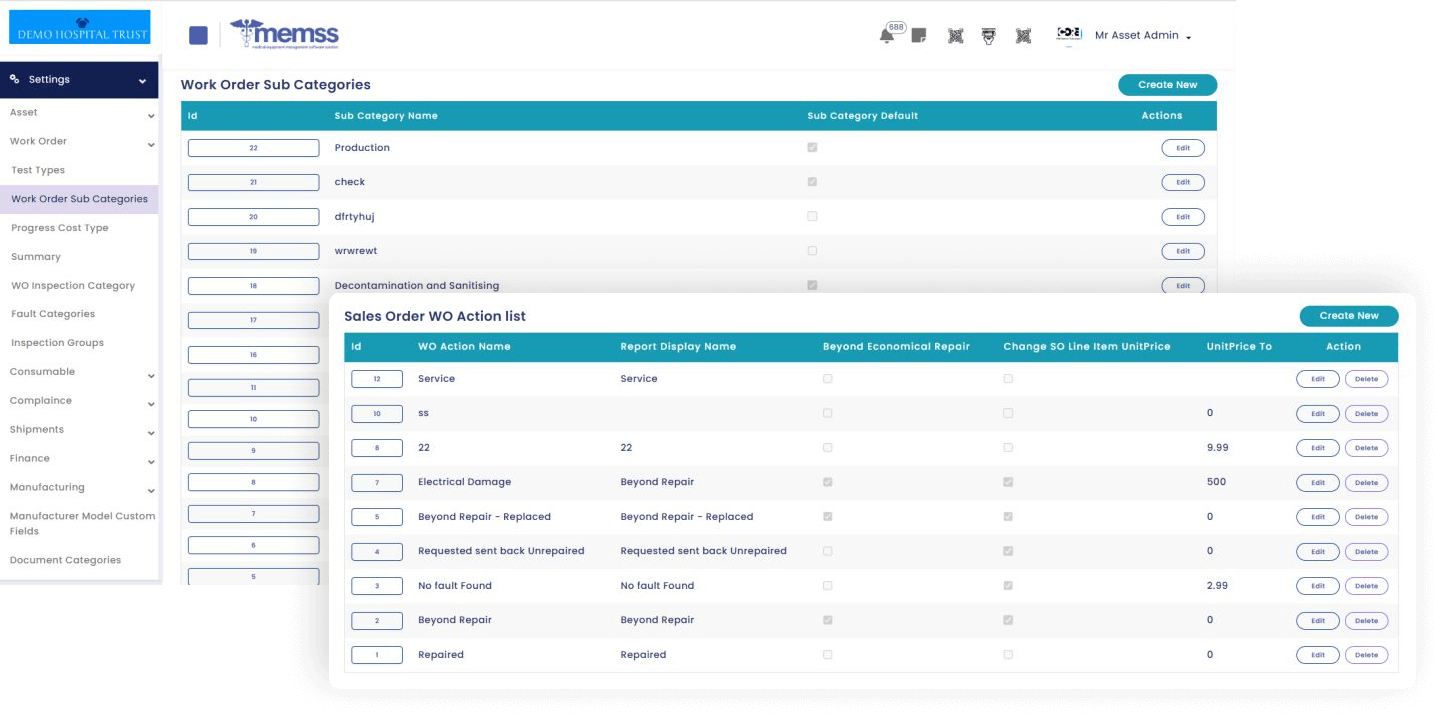Toggle Change SO Line Item UnitPrice for No fault Found

pyautogui.click(x=1008, y=586)
